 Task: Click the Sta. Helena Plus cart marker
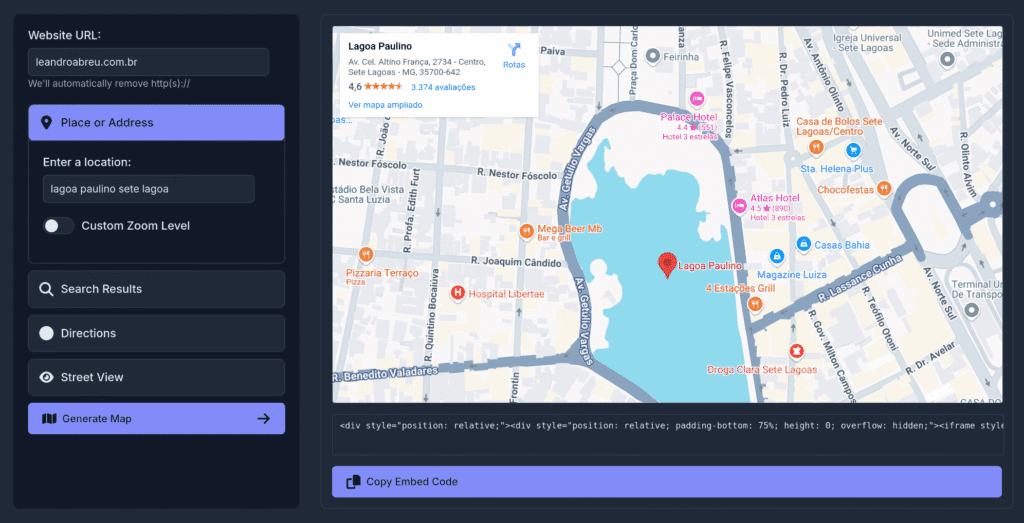(853, 151)
